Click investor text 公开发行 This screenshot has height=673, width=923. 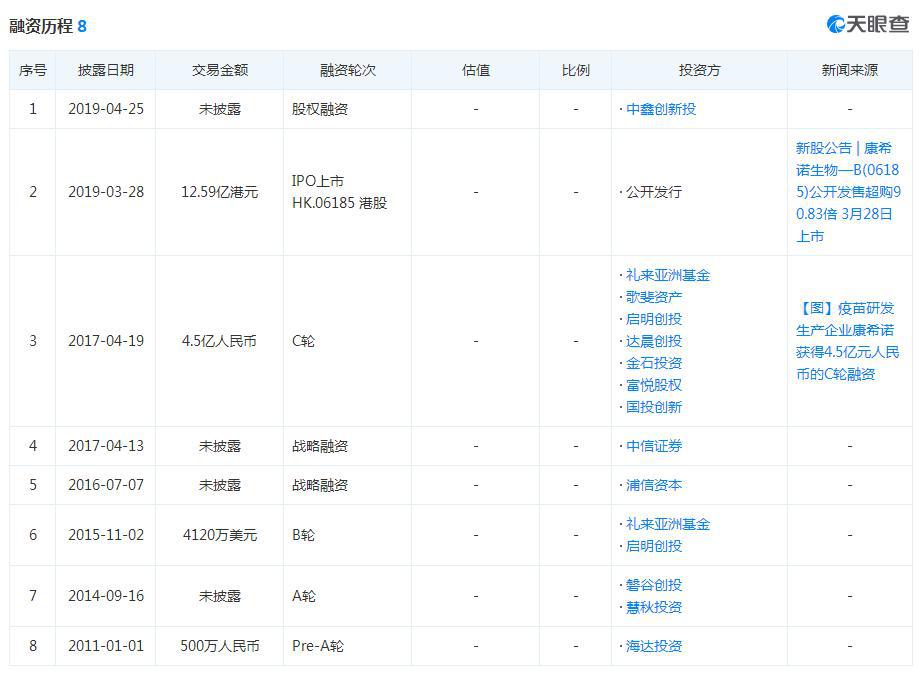coord(654,192)
